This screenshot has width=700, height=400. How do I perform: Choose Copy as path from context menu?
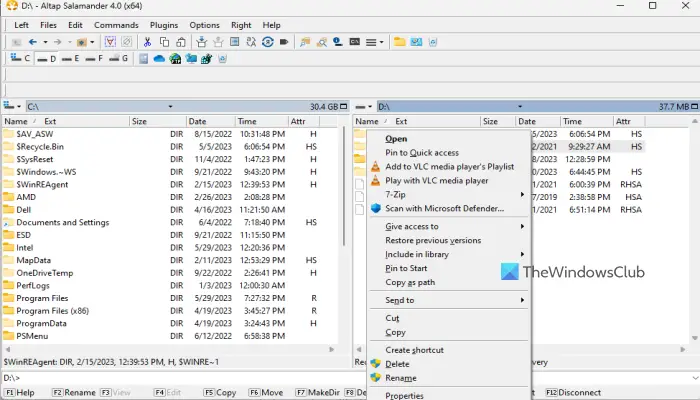point(448,282)
